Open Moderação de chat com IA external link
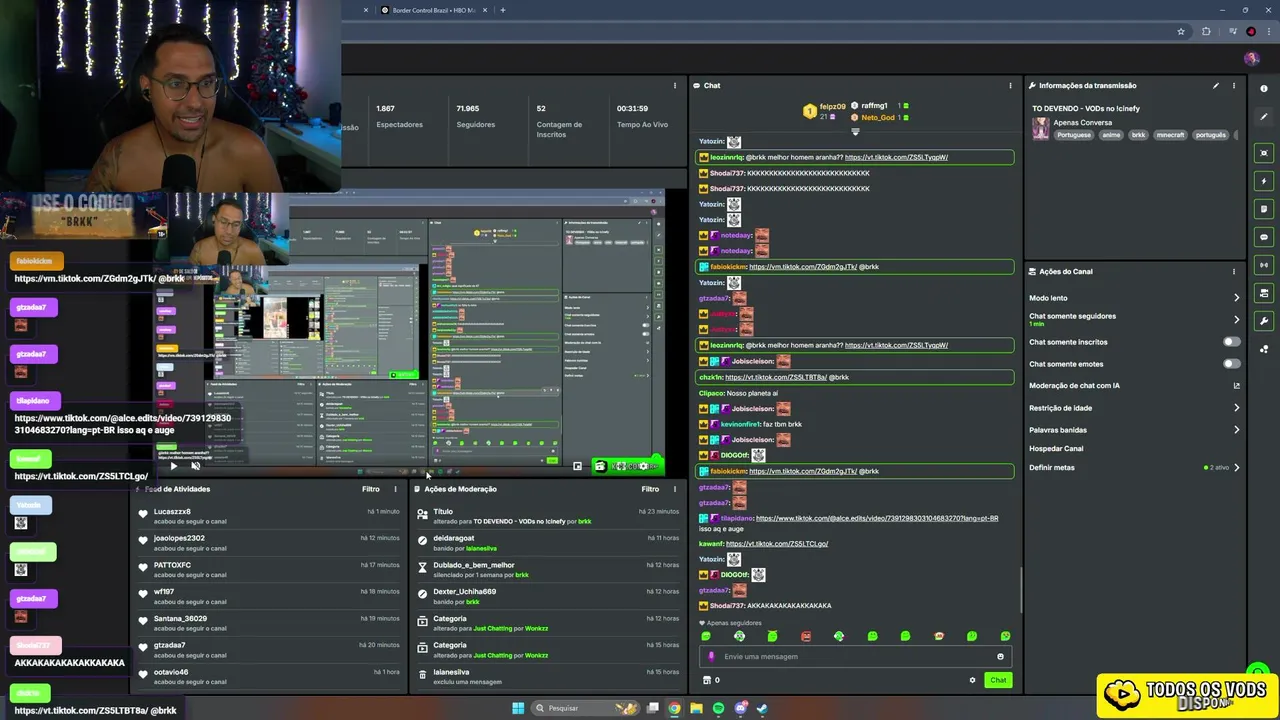The image size is (1280, 720). click(x=1236, y=386)
